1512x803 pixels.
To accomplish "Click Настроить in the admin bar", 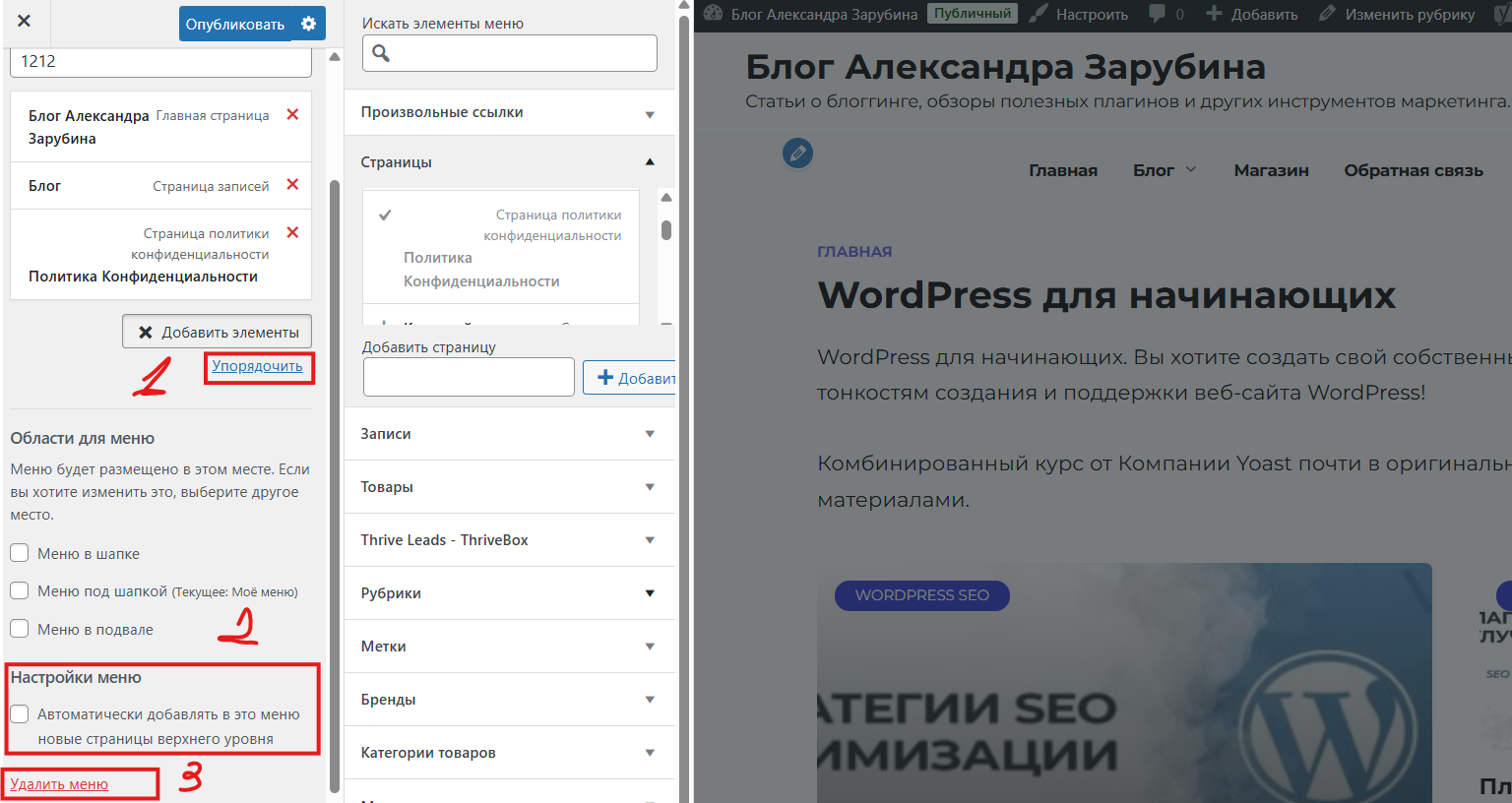I will click(x=1080, y=14).
